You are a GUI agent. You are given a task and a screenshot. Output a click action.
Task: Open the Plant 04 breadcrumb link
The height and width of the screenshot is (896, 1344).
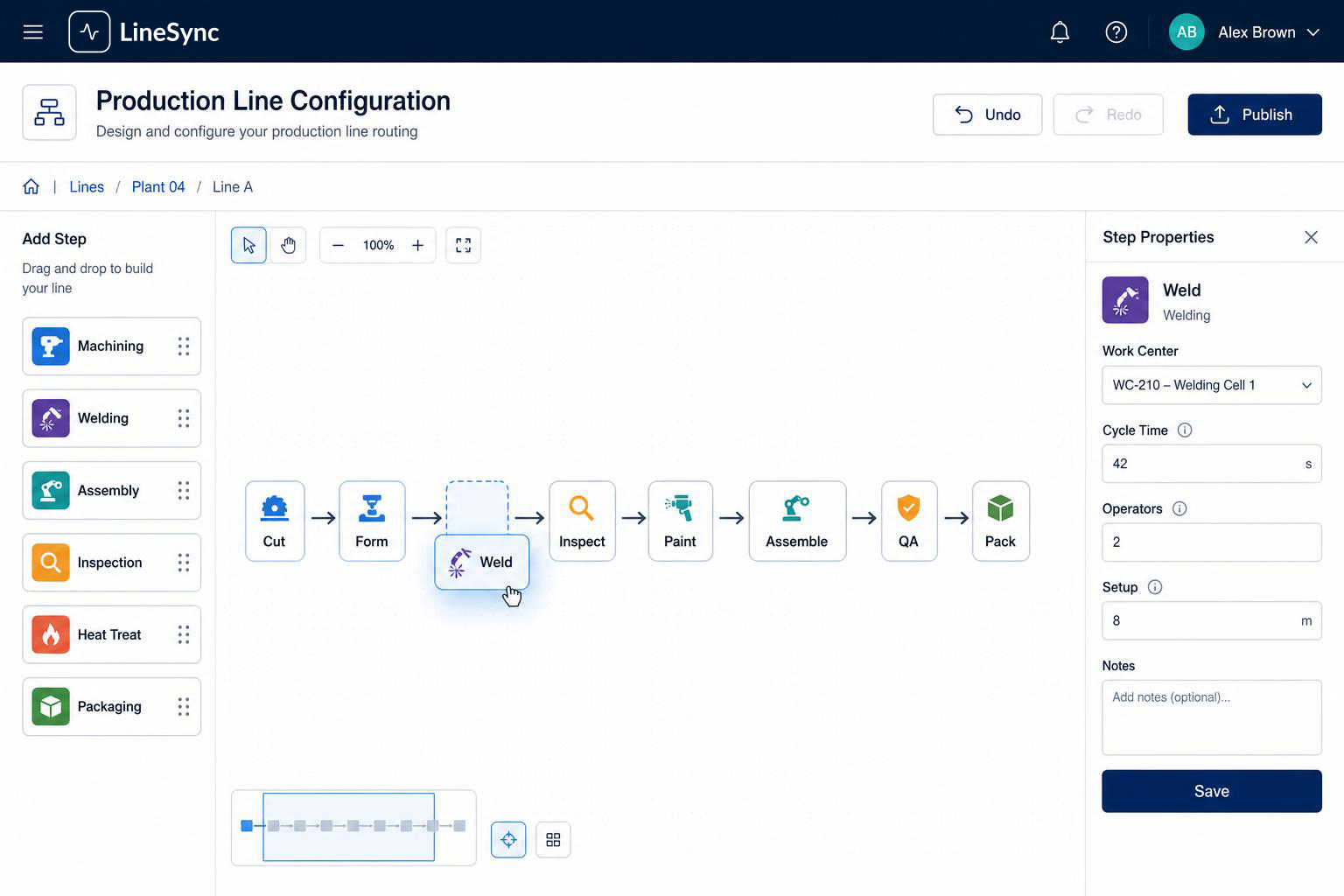(158, 186)
